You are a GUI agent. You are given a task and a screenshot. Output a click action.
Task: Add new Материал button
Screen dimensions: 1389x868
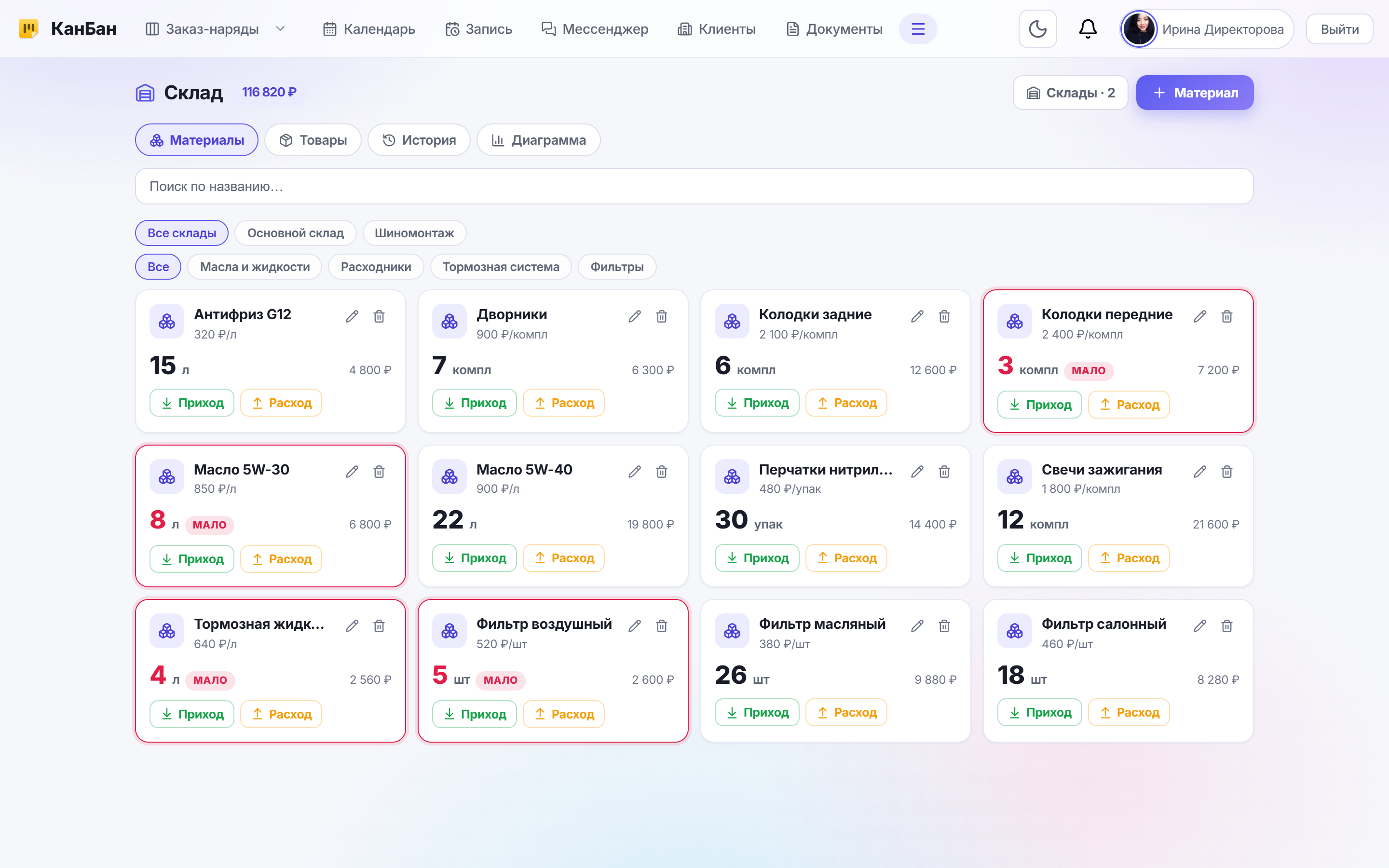[1195, 93]
